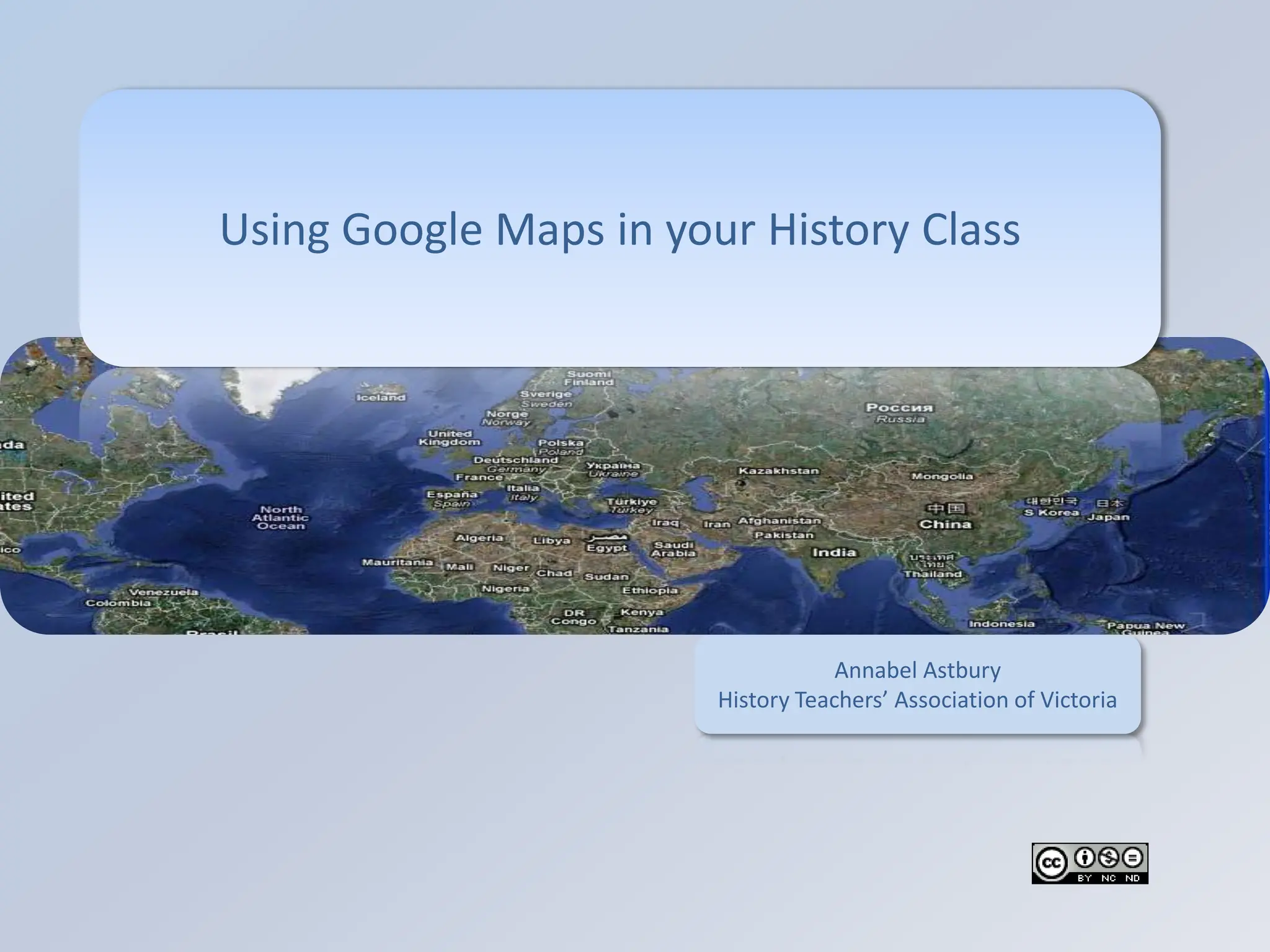Click the China label on the map
The height and width of the screenshot is (952, 1270).
[945, 524]
